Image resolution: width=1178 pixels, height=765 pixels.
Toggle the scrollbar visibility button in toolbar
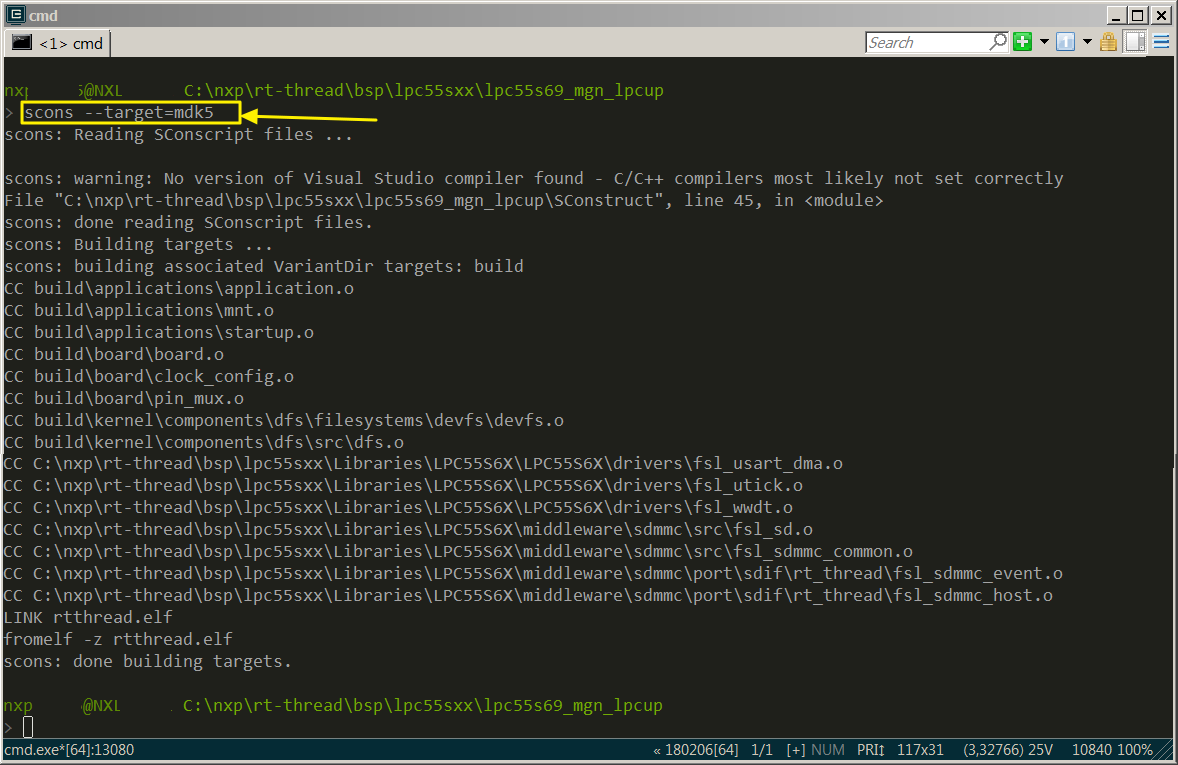point(1135,42)
